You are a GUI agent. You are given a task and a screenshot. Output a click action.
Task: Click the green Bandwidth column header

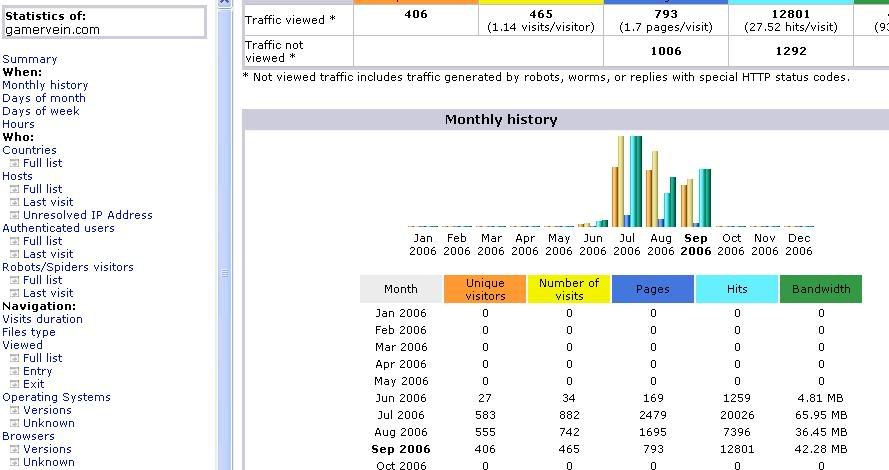tap(820, 289)
